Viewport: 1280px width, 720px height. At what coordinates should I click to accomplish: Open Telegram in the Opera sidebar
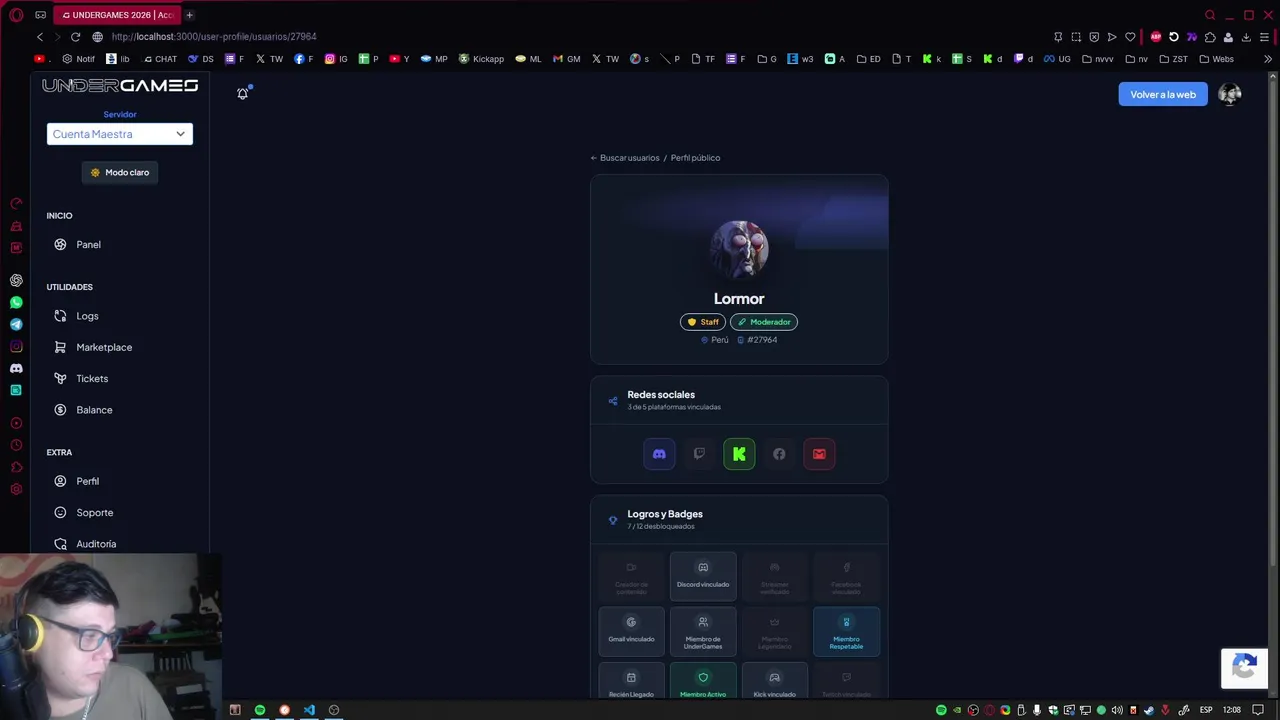pyautogui.click(x=16, y=325)
